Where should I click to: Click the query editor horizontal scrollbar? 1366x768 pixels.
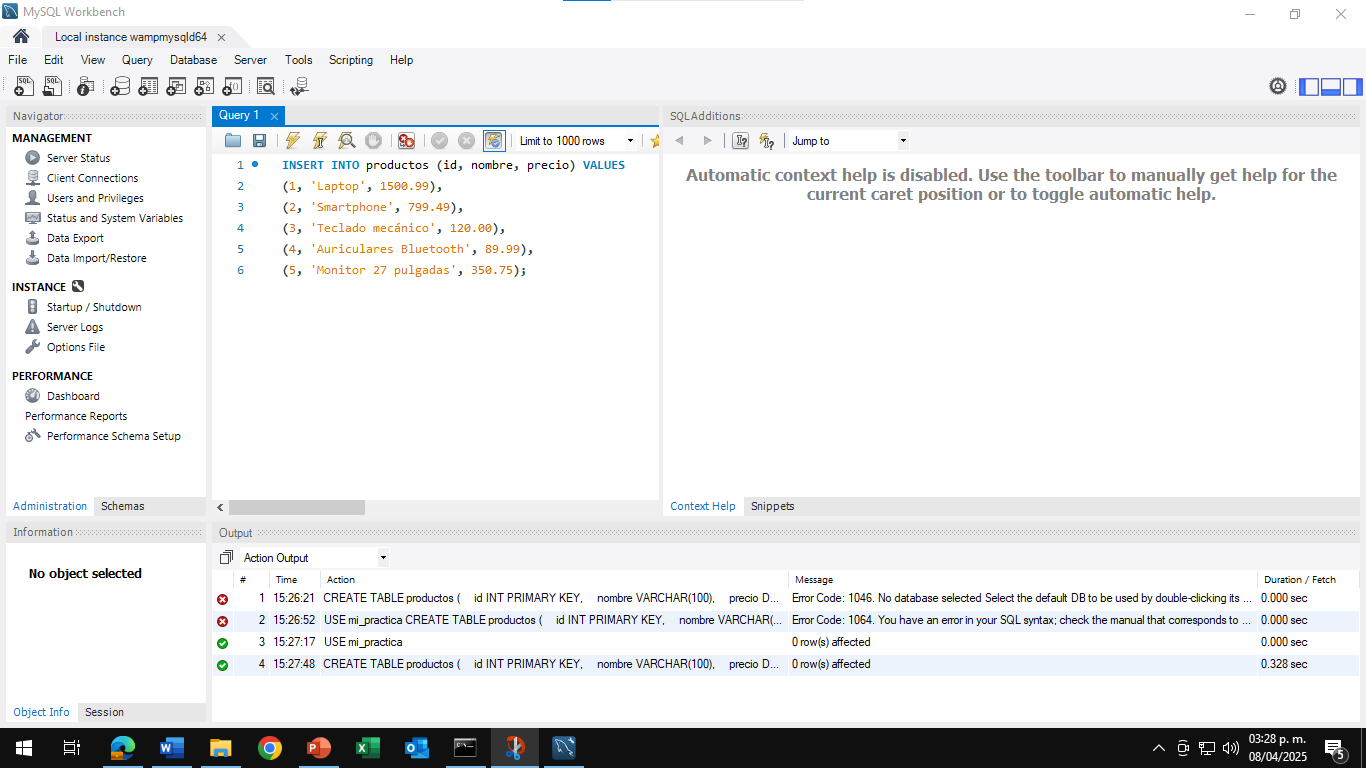296,508
